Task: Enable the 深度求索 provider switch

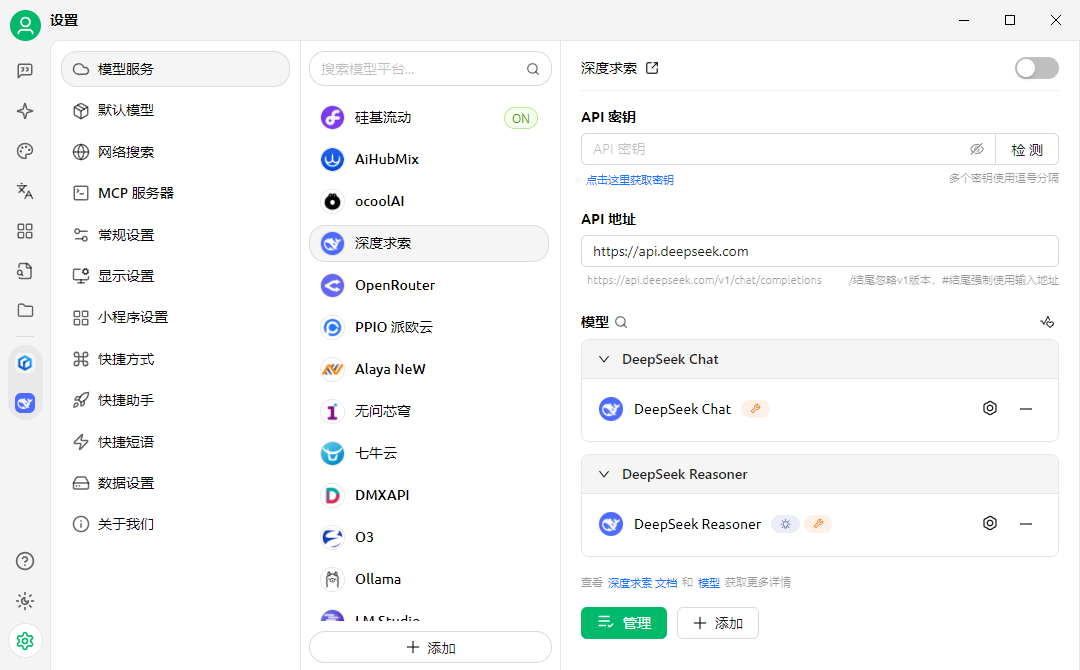Action: point(1037,68)
